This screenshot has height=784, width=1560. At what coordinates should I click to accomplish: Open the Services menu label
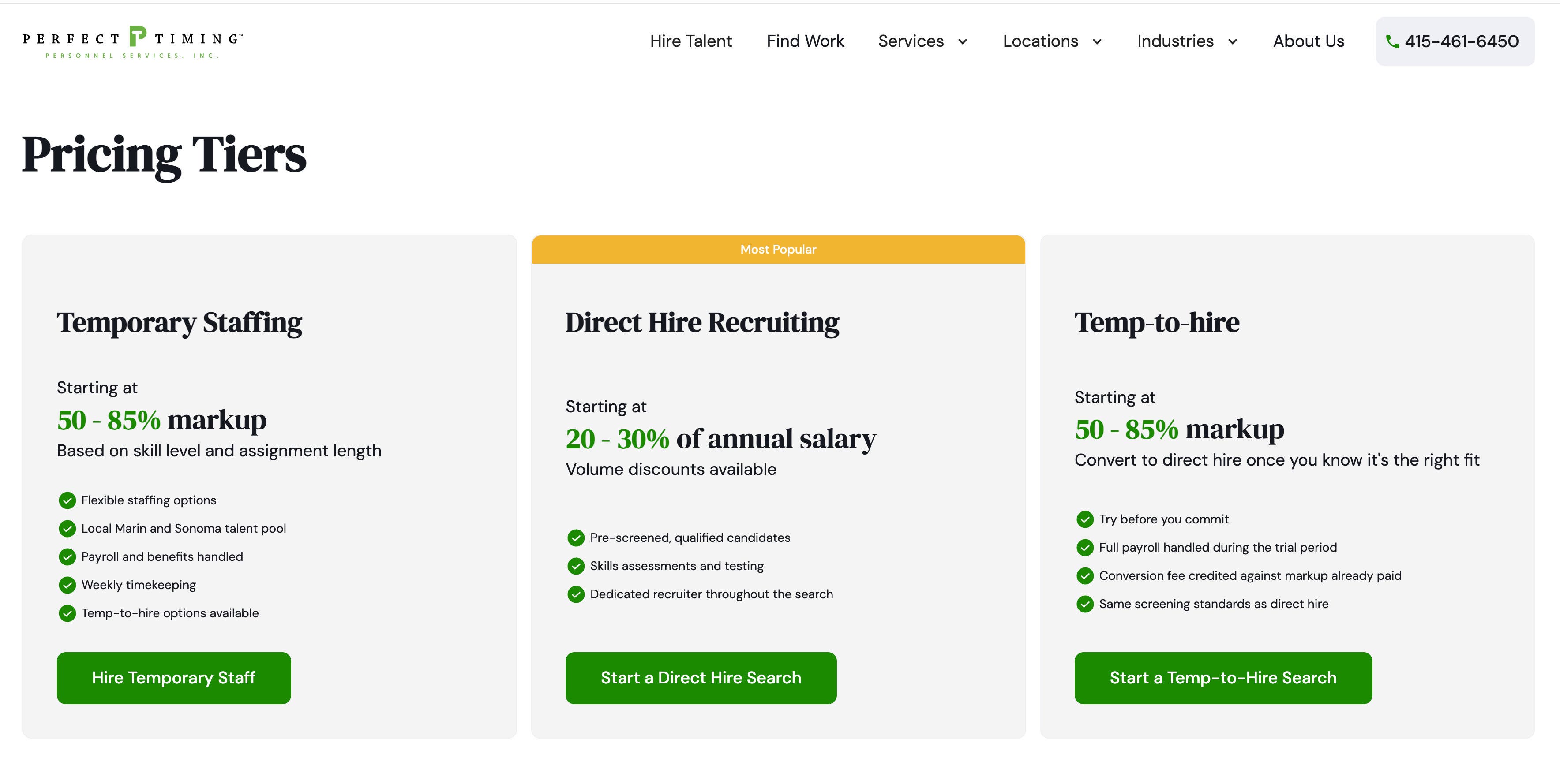coord(911,41)
